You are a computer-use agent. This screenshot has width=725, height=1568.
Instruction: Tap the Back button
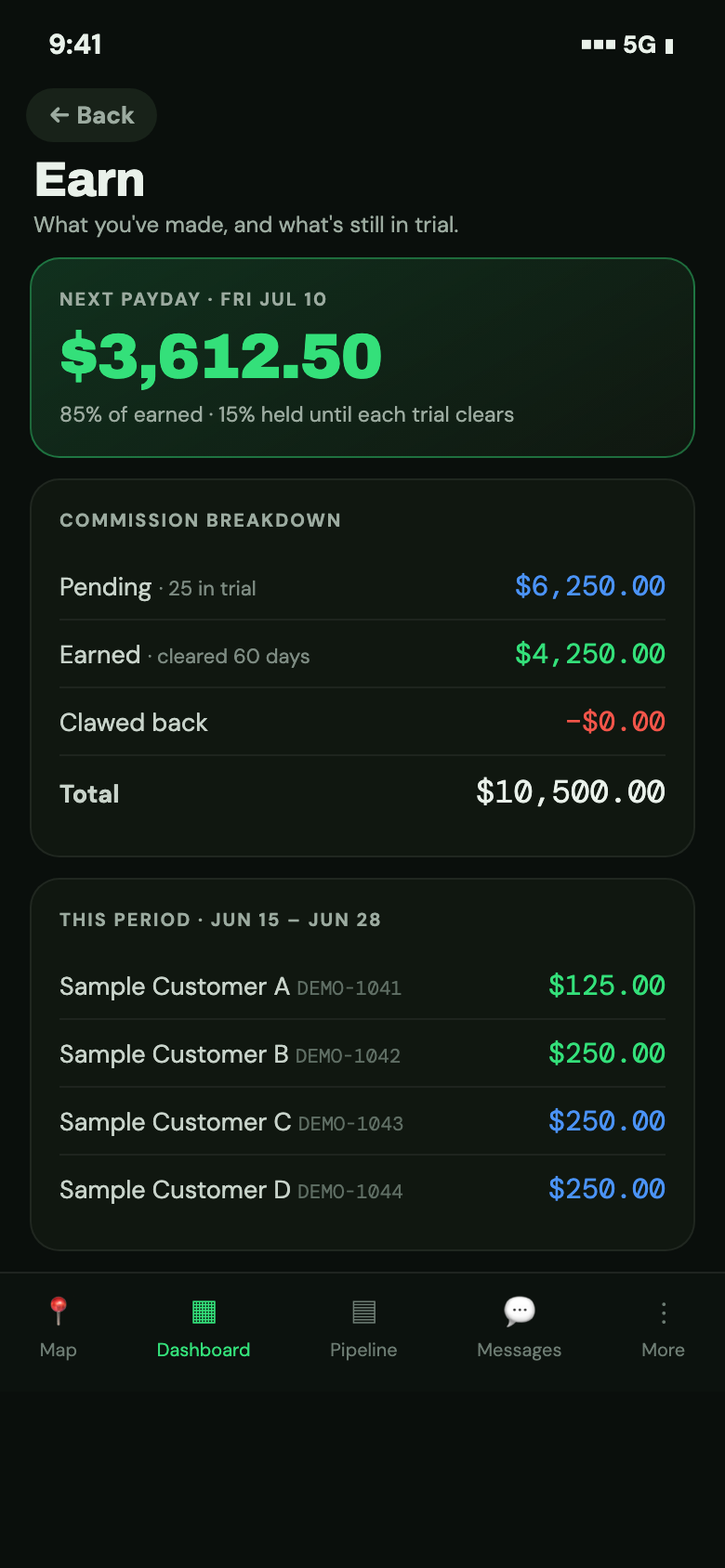tap(91, 115)
